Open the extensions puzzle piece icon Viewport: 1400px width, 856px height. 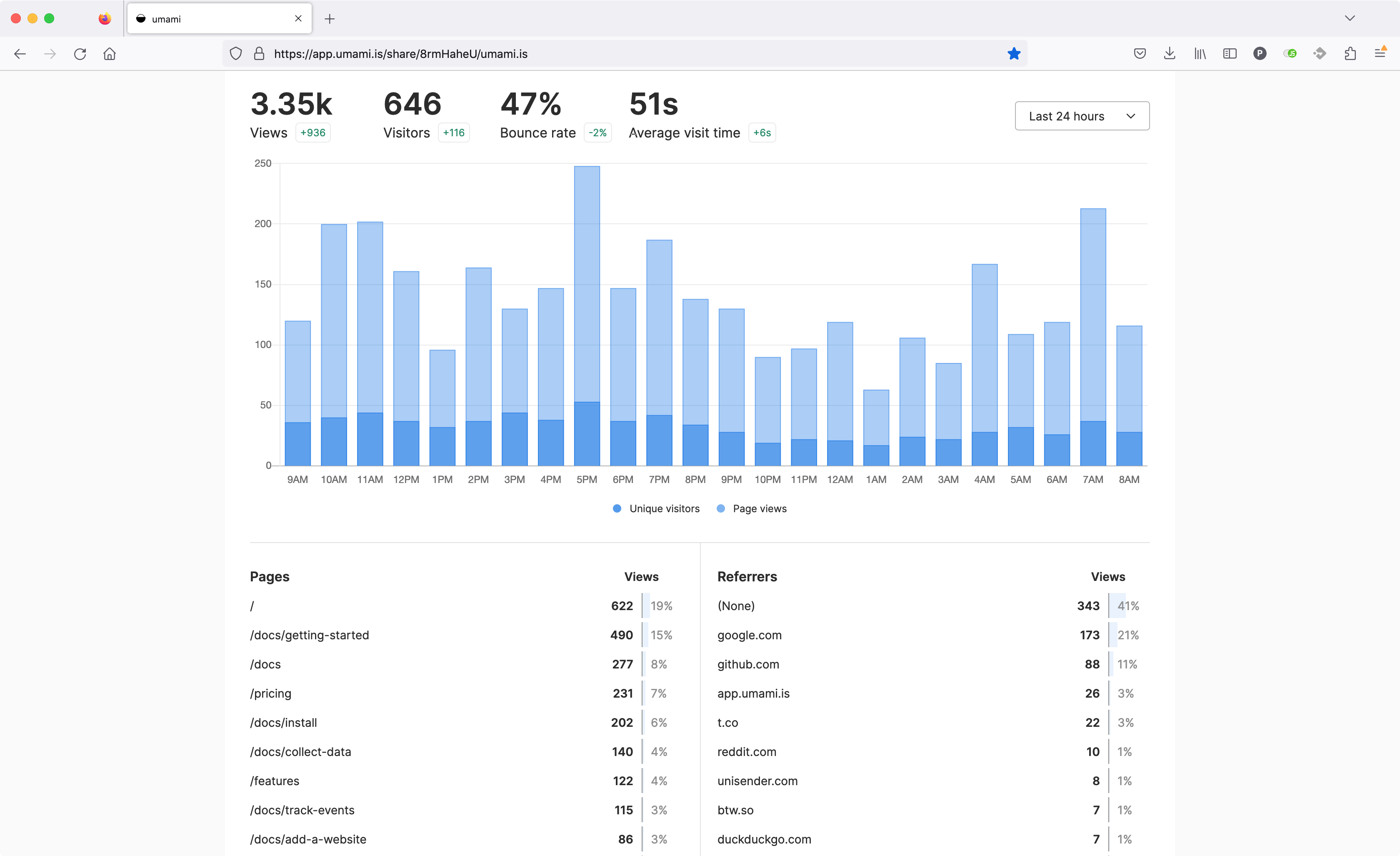point(1350,53)
